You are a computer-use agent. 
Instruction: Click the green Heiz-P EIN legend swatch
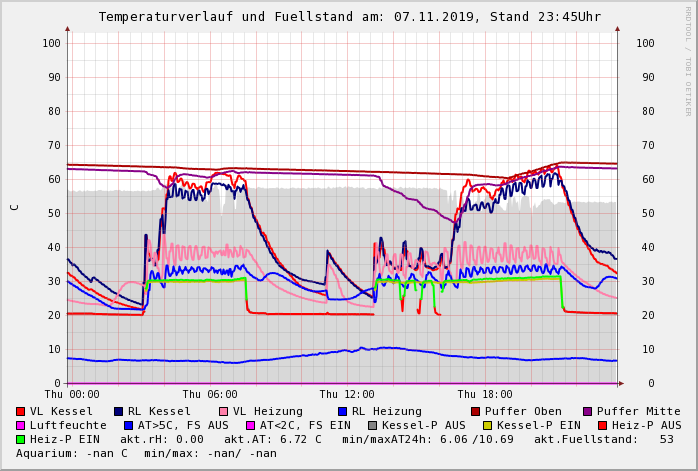point(21,440)
